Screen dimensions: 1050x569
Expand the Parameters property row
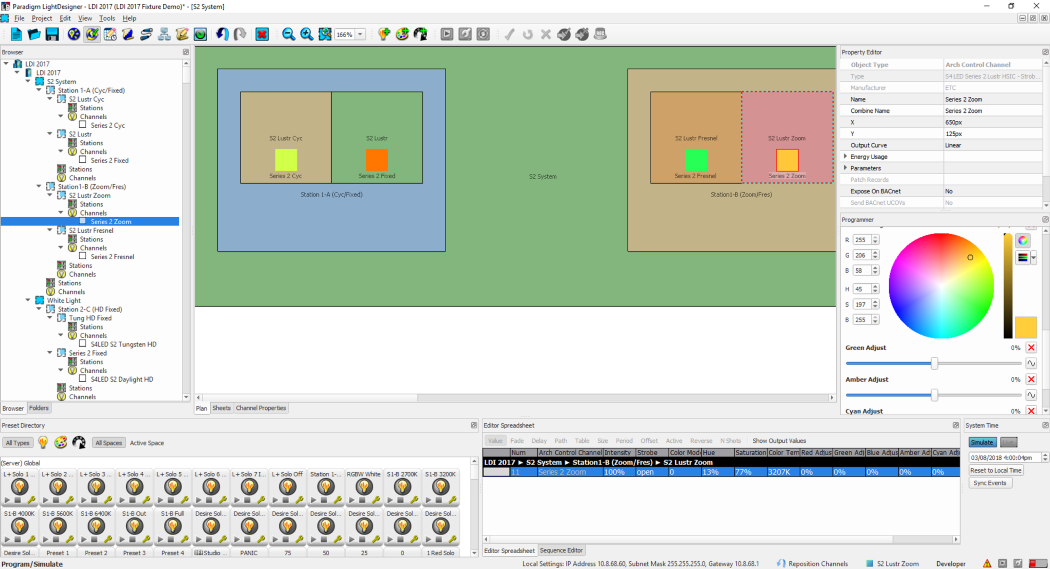[x=846, y=168]
